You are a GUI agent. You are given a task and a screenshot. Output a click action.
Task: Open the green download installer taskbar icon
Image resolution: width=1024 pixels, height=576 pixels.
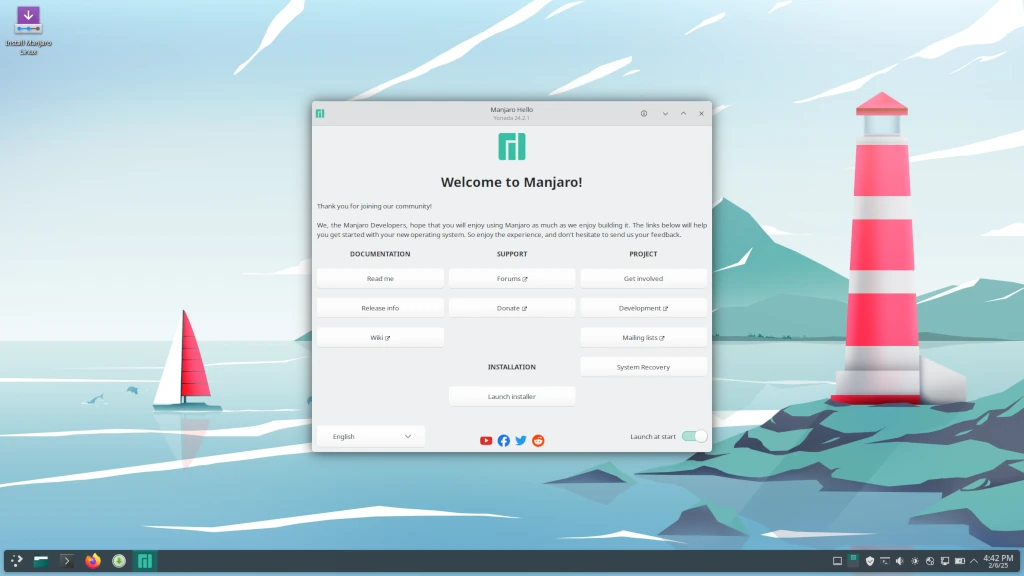pyautogui.click(x=119, y=560)
